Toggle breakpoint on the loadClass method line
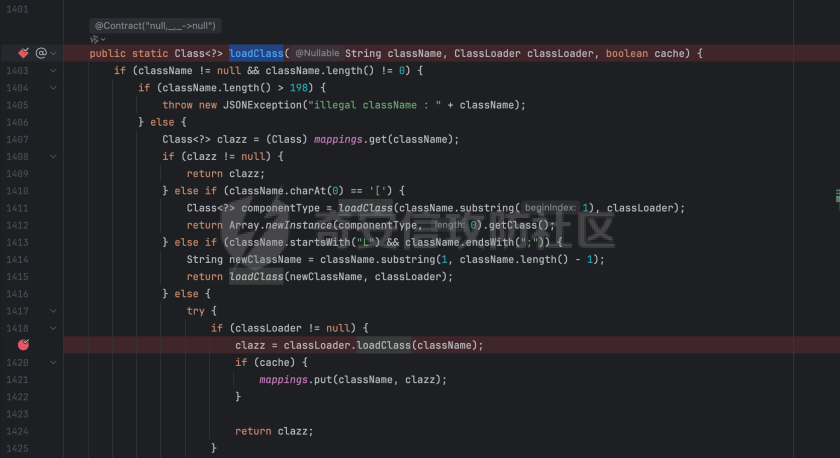Screen dimensions: 840x458 click(x=23, y=53)
